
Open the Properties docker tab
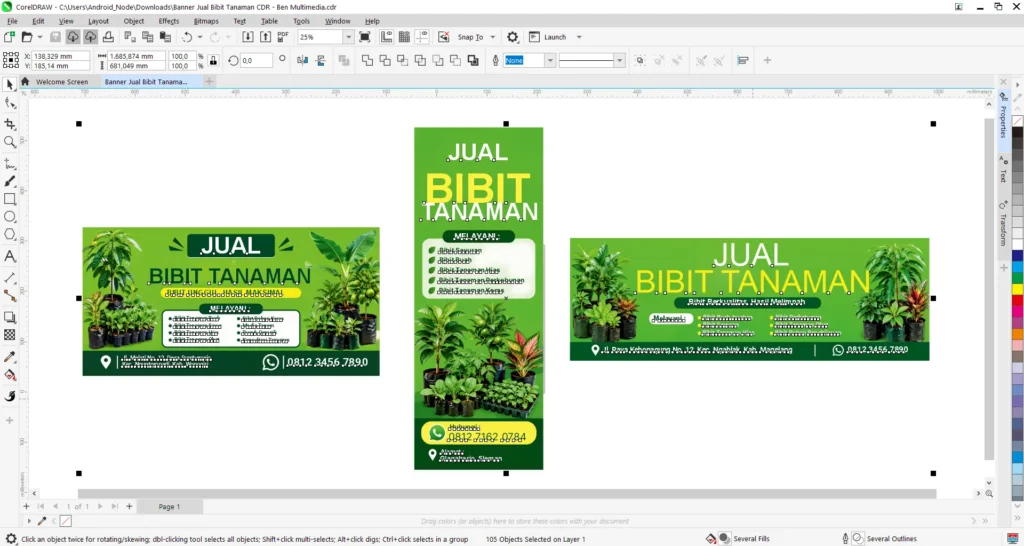pos(1003,122)
